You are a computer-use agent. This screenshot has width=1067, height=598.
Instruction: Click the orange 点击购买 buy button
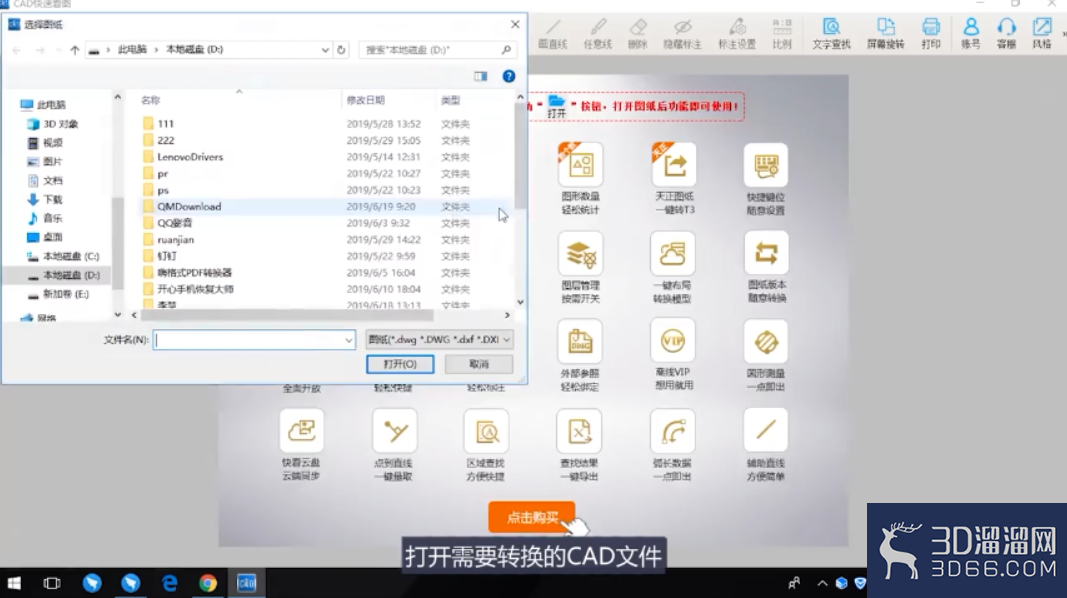coord(531,518)
